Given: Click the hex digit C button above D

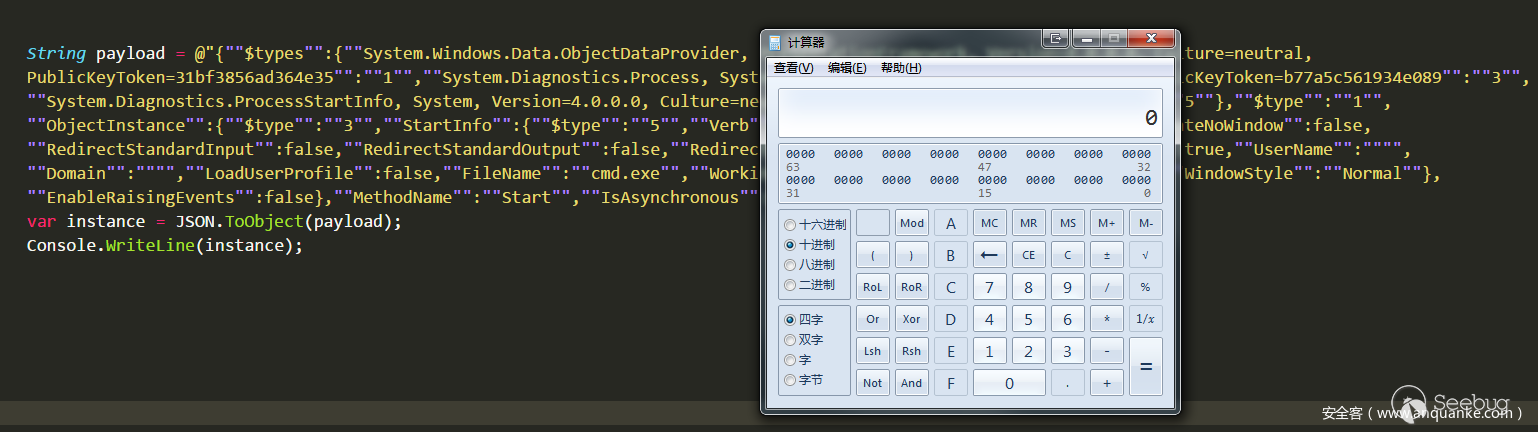Looking at the screenshot, I should pyautogui.click(x=950, y=287).
